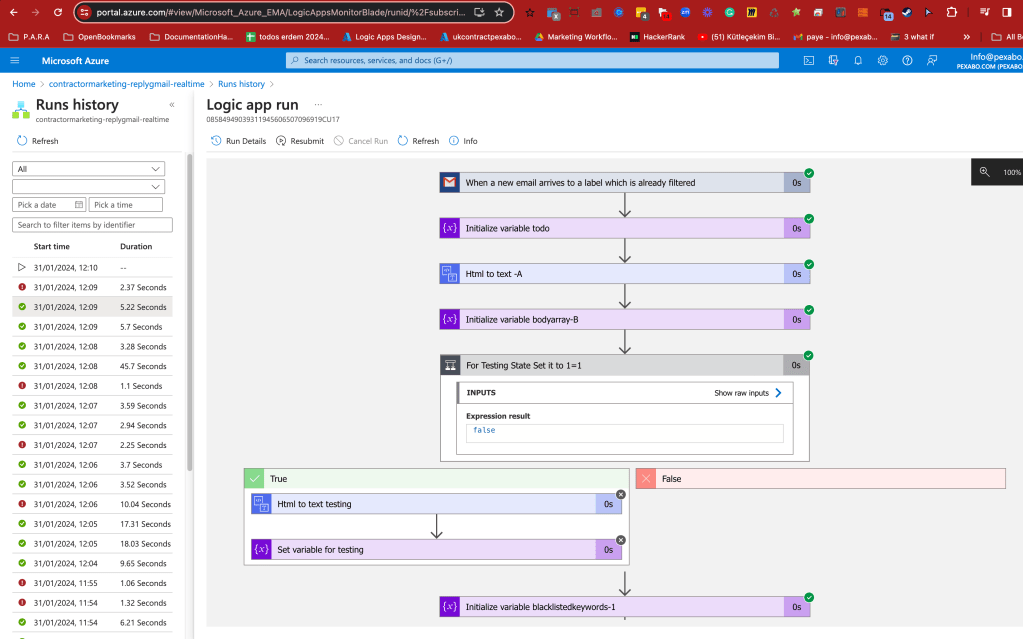Collapse the For Testing State condition header
1023x639 pixels.
[625, 366]
